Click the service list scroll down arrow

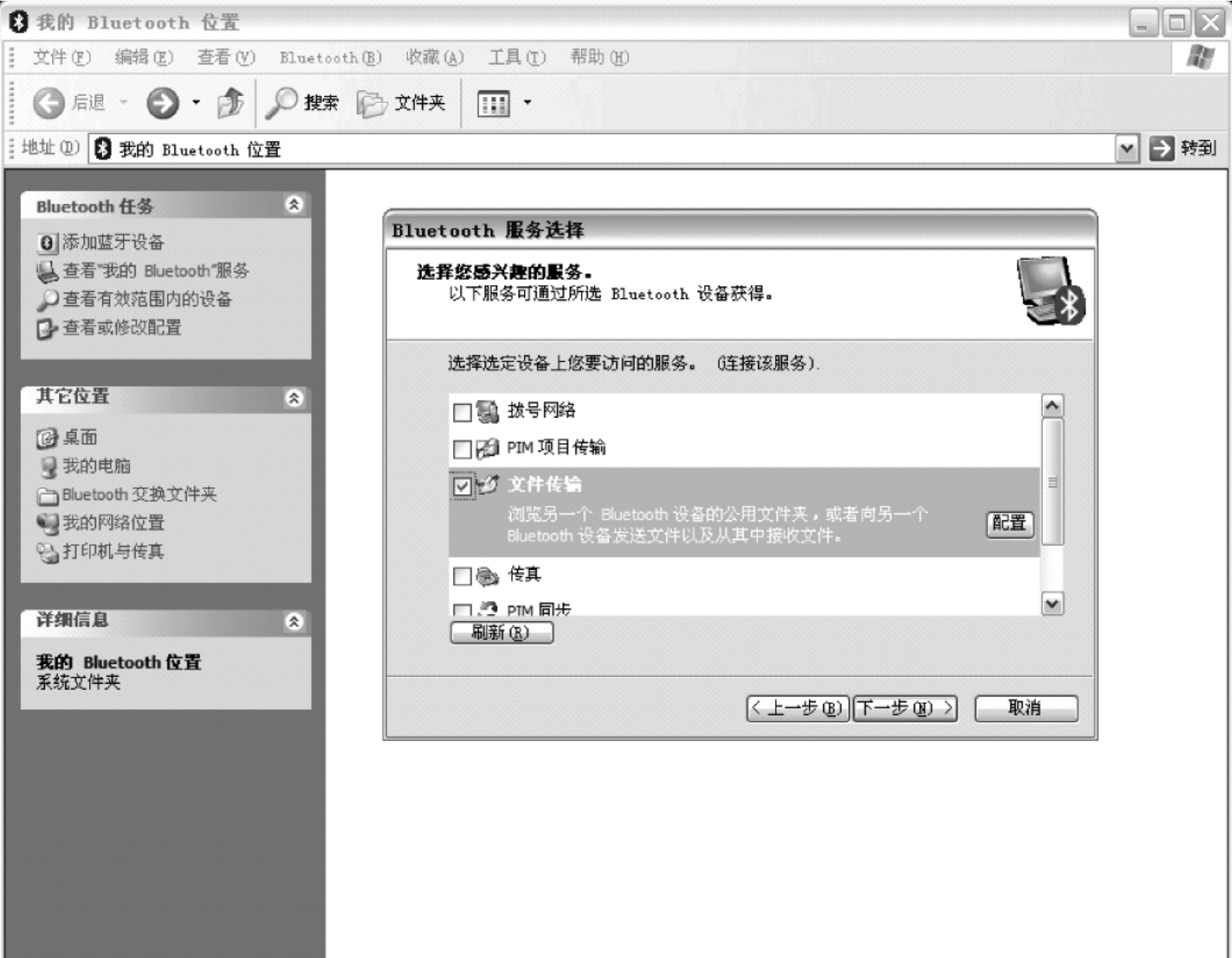point(1052,603)
